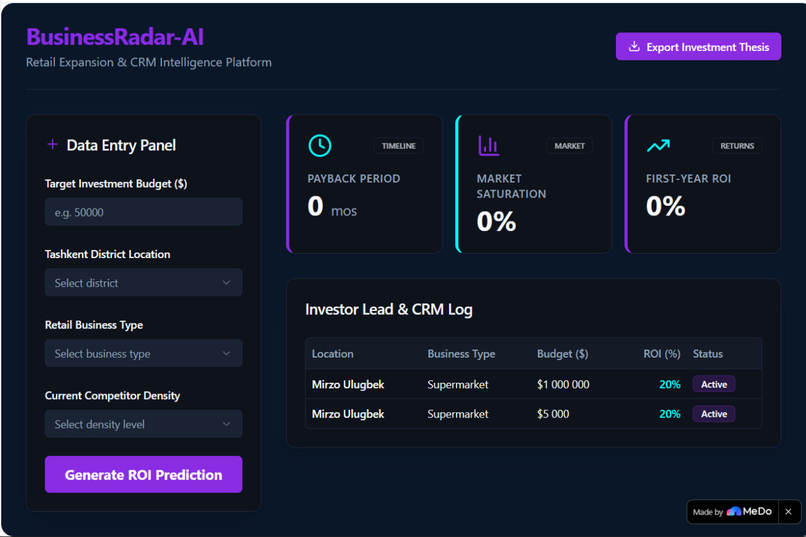The image size is (806, 537).
Task: Open the Select district dropdown
Action: (143, 283)
